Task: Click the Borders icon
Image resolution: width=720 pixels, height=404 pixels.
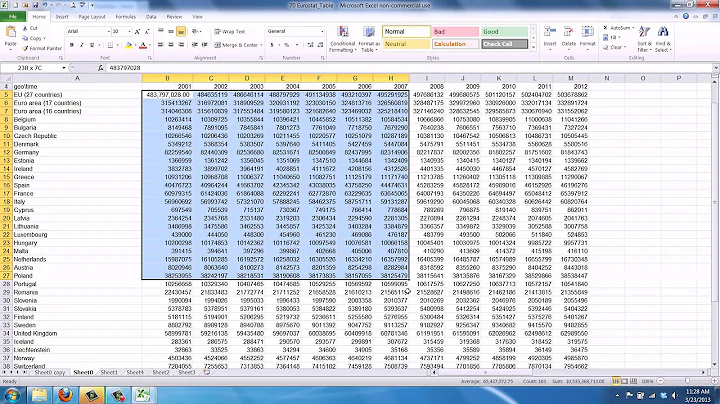Action: click(x=110, y=45)
